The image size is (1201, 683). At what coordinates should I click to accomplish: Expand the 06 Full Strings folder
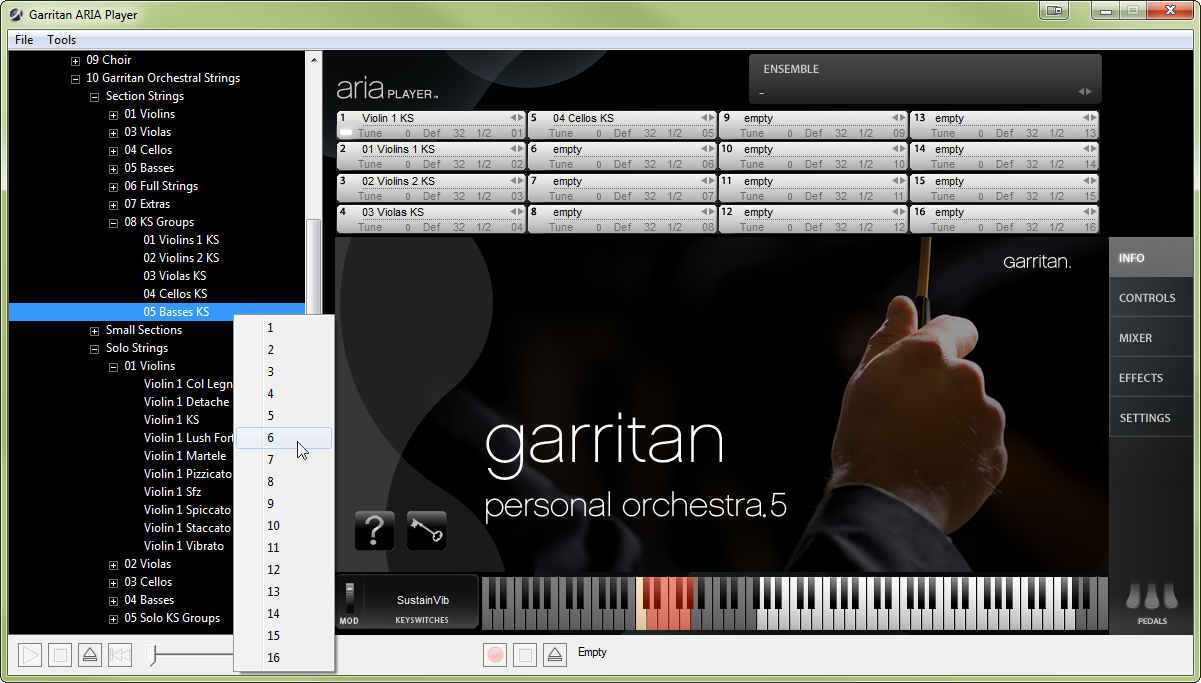click(x=114, y=186)
